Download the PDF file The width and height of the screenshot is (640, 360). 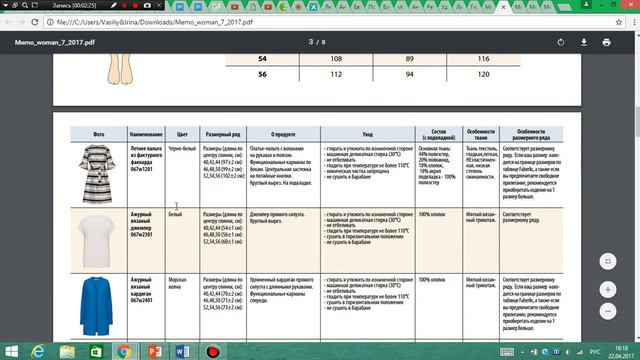click(584, 42)
